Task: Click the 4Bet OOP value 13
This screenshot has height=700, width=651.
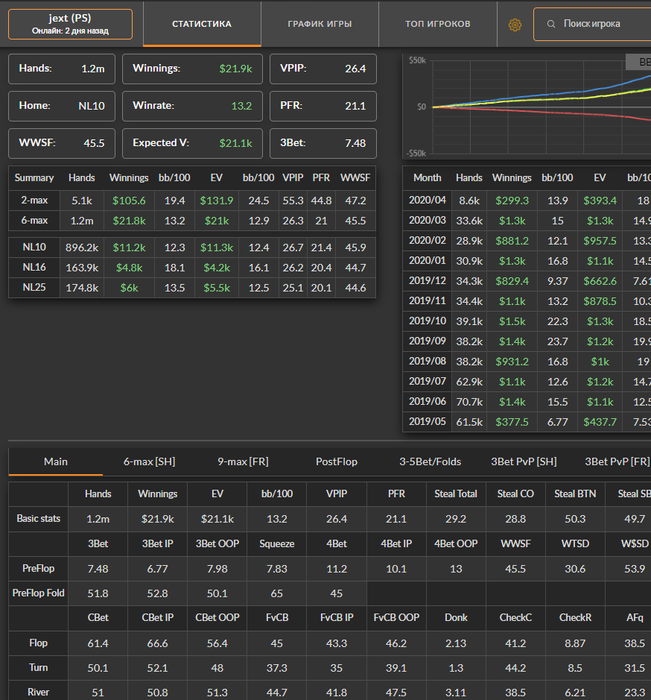Action: (x=456, y=569)
